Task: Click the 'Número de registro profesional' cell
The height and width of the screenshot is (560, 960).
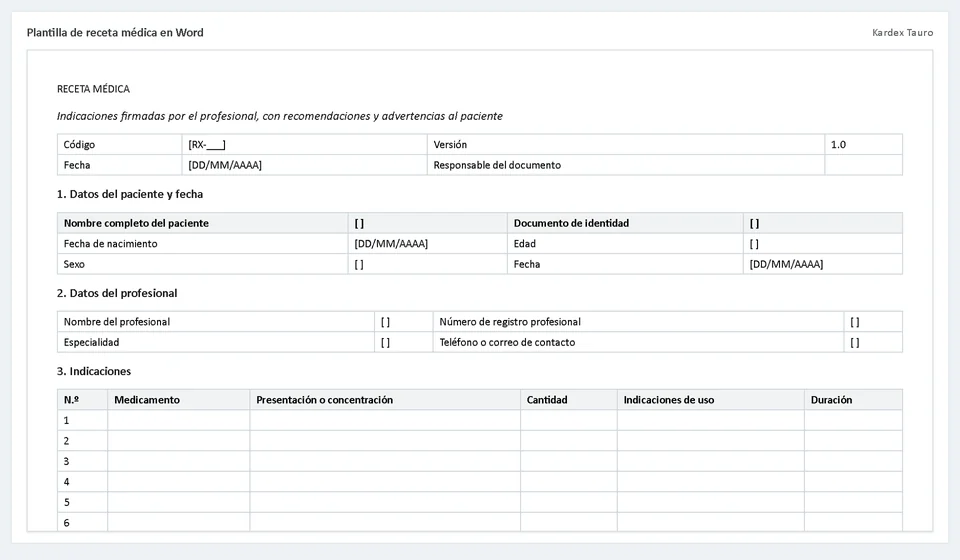Action: (x=639, y=322)
